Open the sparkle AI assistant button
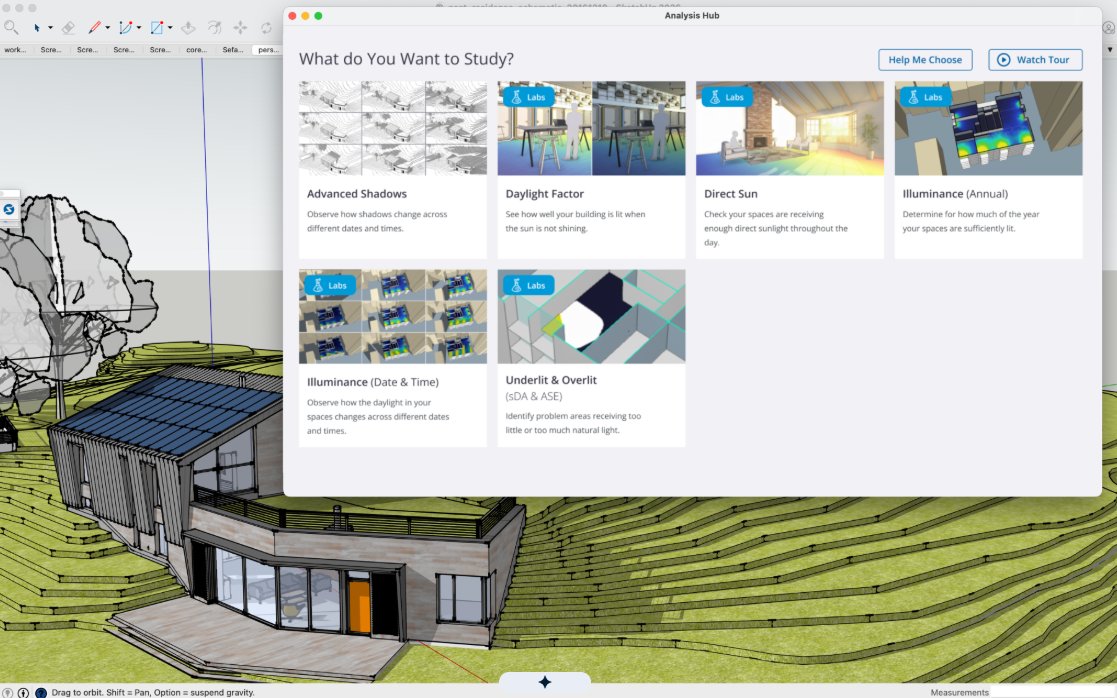Screen dimensions: 1117x698 point(545,682)
